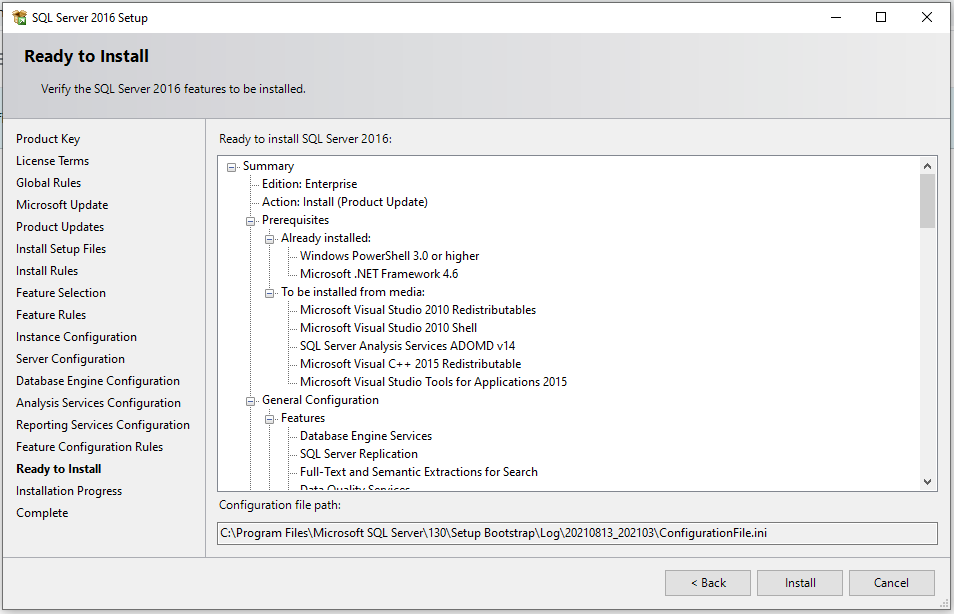Collapse the To be installed from media node
Screen dimensions: 954x614
(270, 293)
